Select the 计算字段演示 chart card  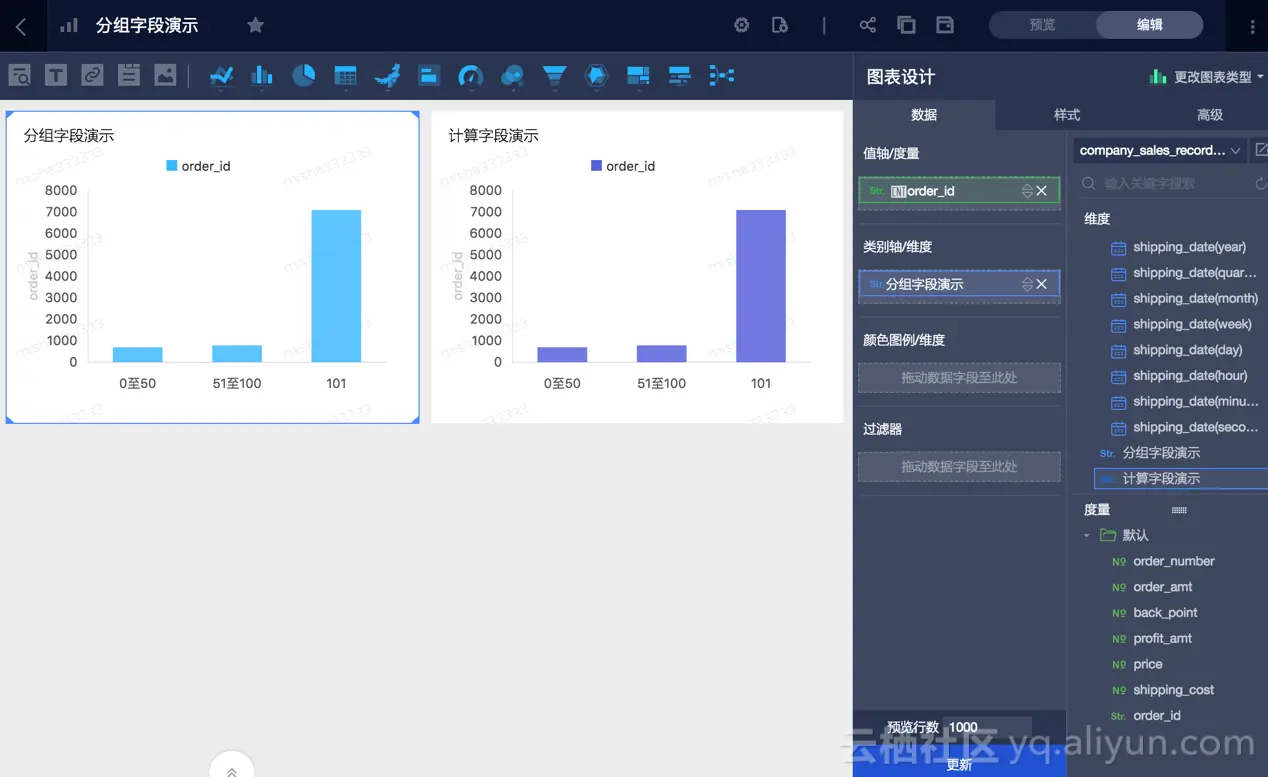(637, 267)
